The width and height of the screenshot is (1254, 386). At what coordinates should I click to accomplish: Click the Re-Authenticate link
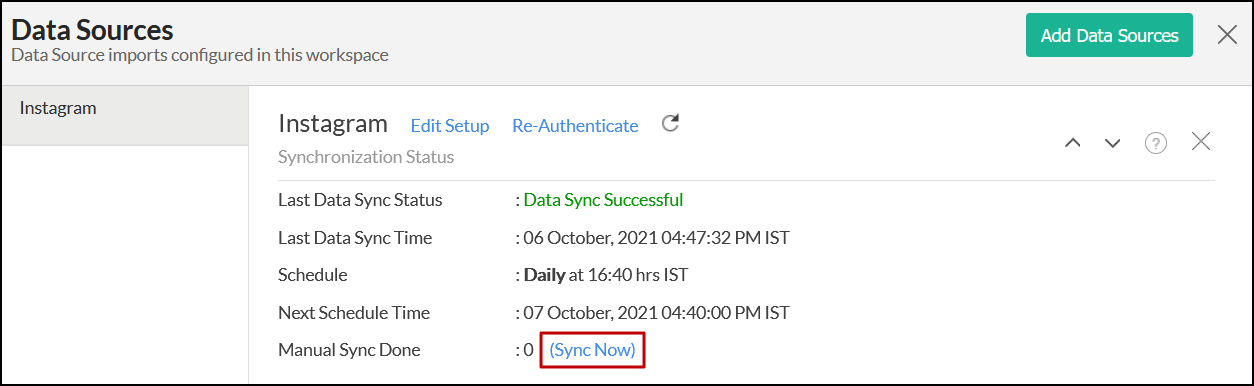575,125
